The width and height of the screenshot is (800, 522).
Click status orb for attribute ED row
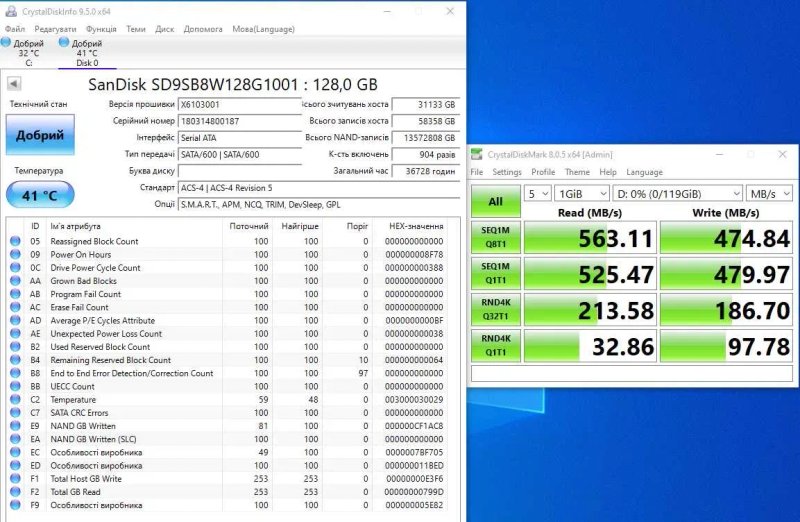point(15,465)
